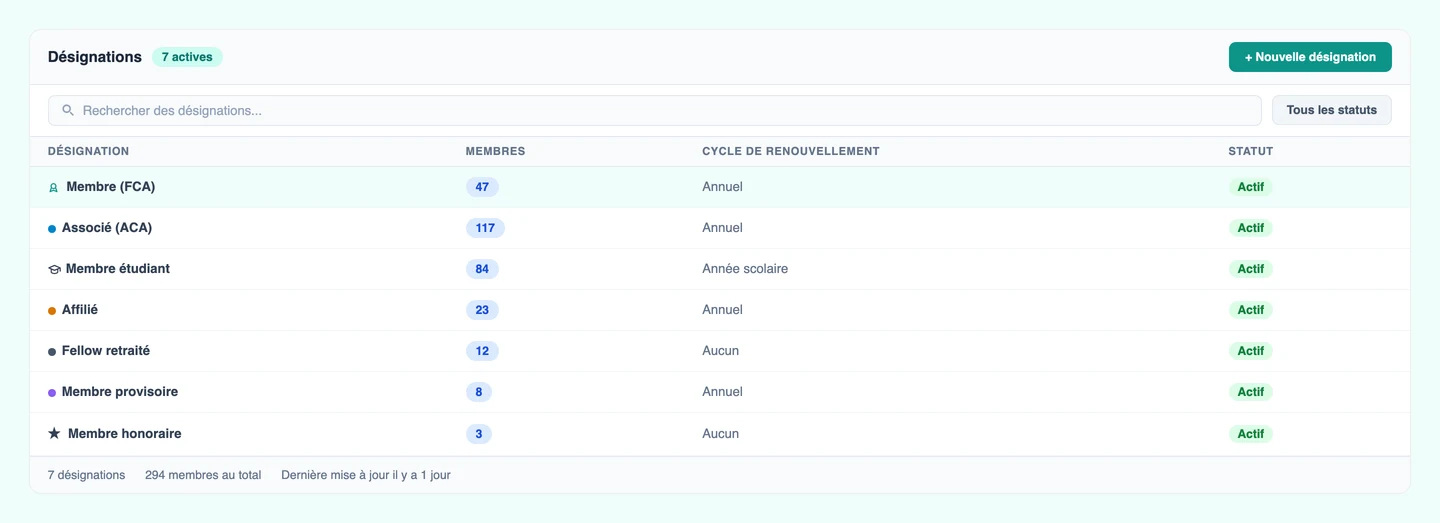Click the Actif status of Fellow retraité
This screenshot has height=523, width=1440.
[x=1251, y=351]
